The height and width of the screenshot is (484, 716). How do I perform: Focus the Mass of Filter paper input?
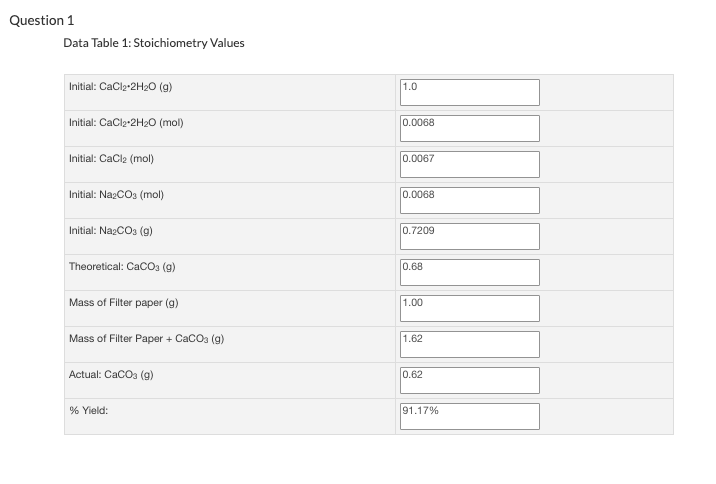[469, 309]
